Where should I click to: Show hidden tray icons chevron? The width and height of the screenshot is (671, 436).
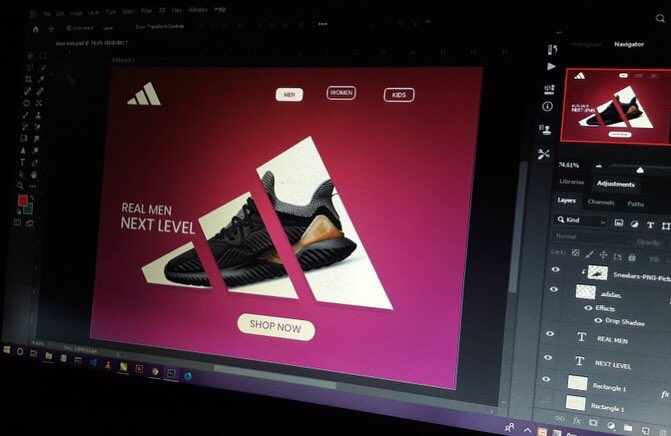(x=528, y=430)
